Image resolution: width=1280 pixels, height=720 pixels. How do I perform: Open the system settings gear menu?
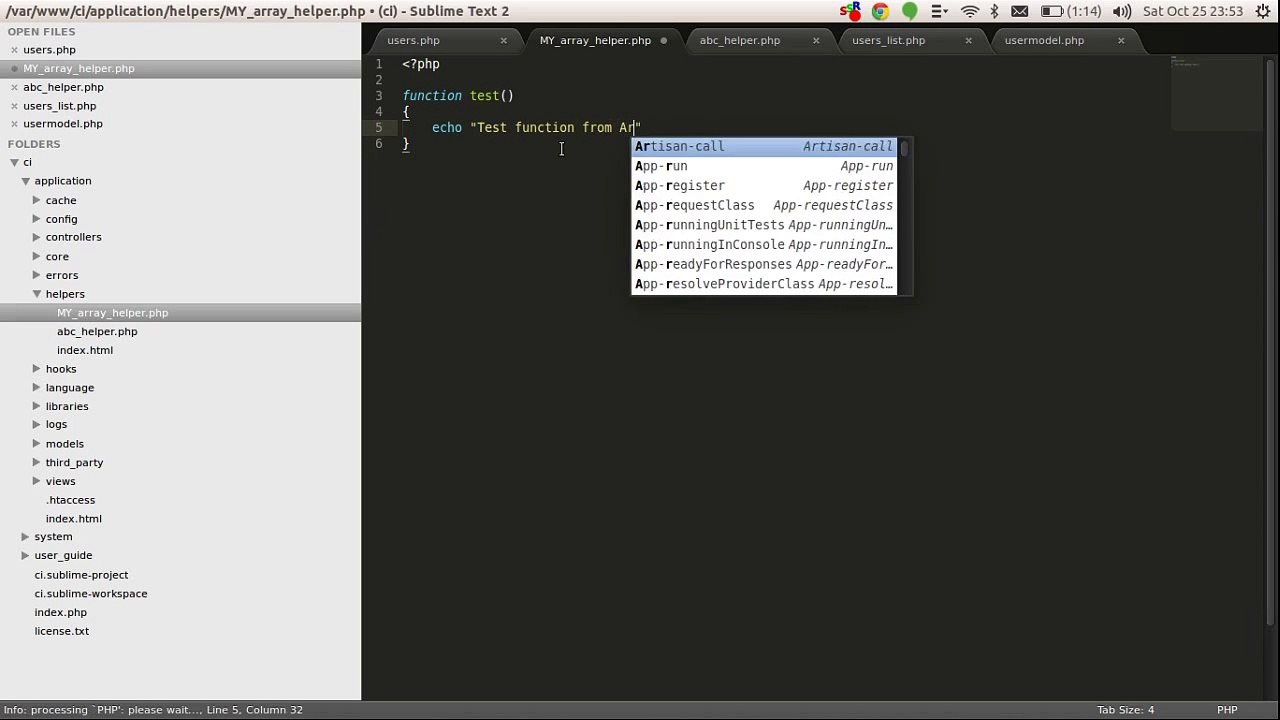pyautogui.click(x=1261, y=11)
